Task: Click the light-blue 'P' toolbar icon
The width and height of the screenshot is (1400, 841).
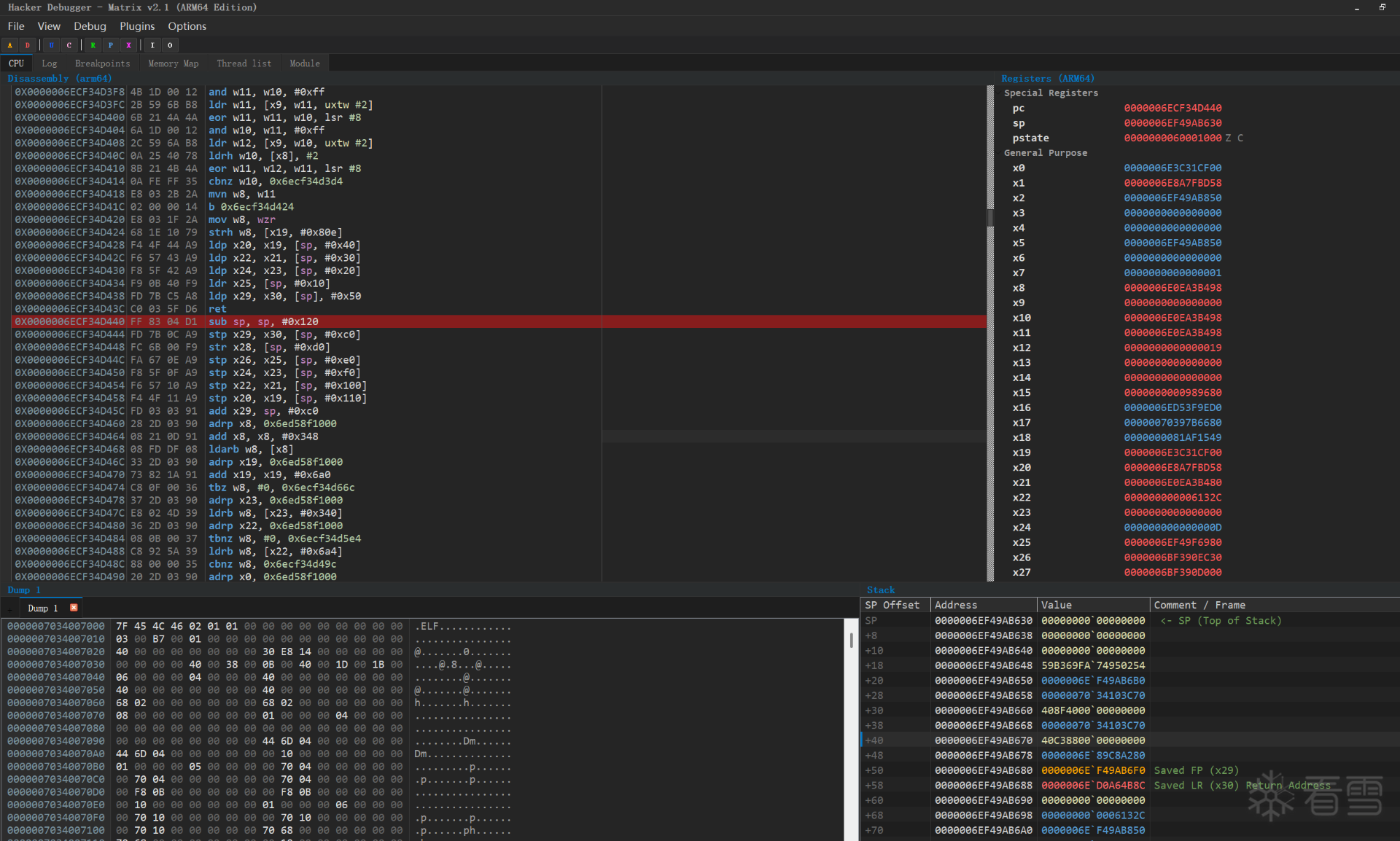Action: [111, 45]
